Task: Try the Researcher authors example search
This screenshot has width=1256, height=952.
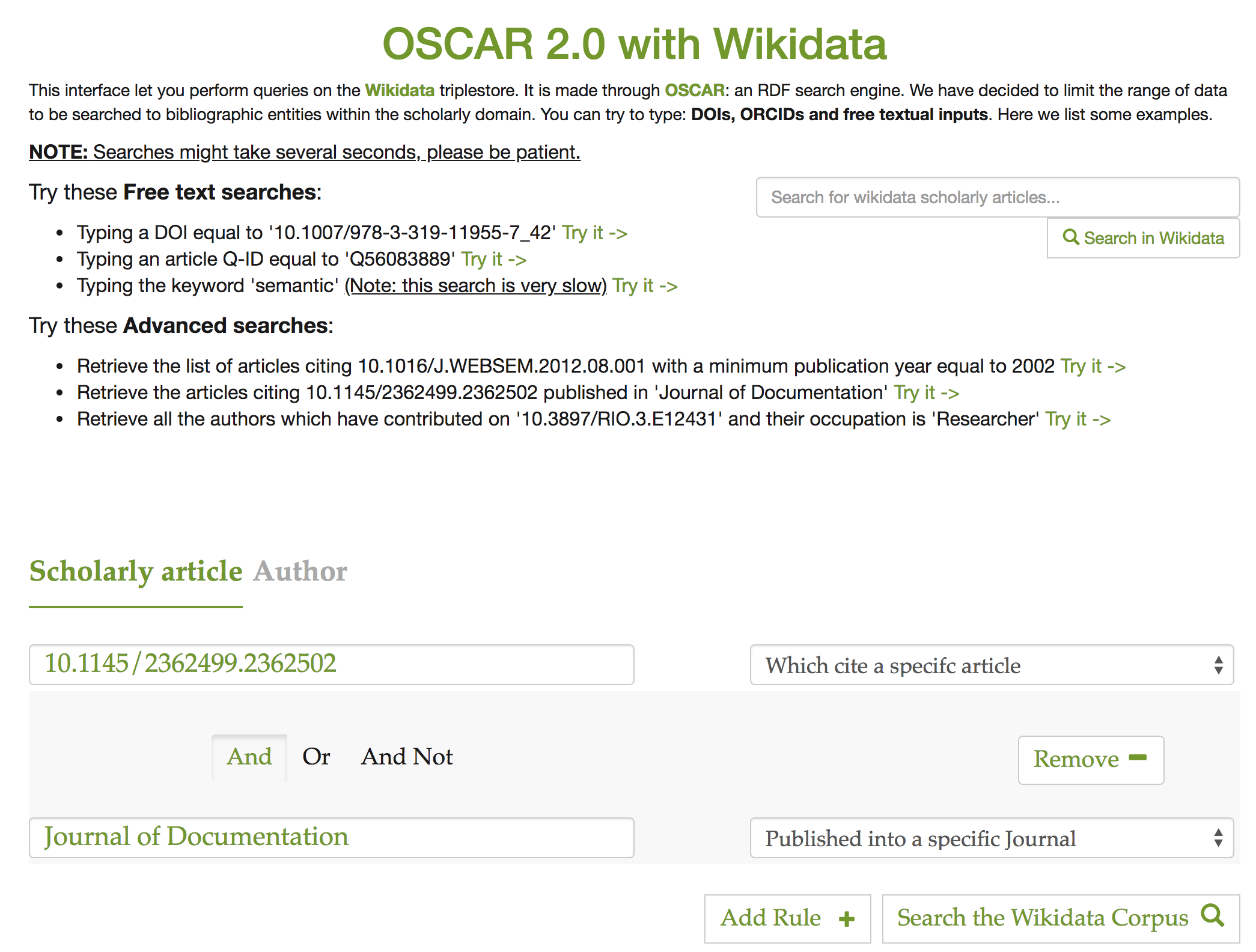Action: pos(1078,419)
